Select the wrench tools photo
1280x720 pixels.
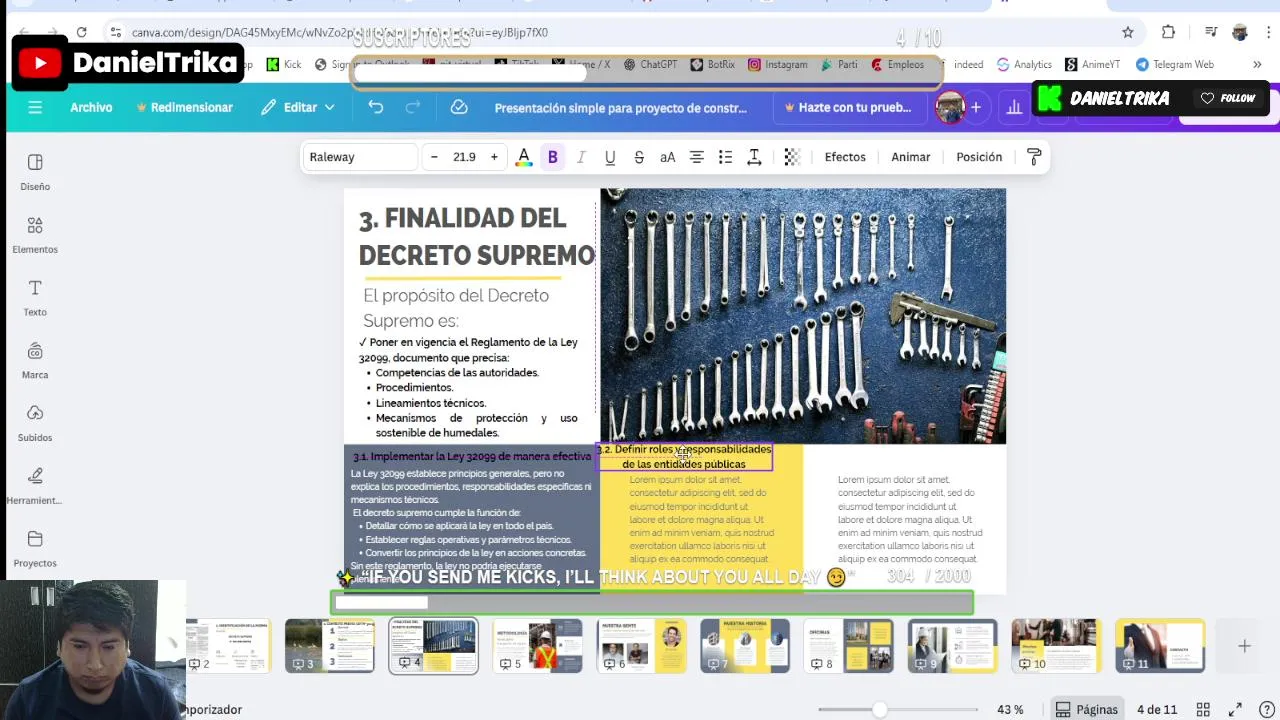pyautogui.click(x=803, y=316)
